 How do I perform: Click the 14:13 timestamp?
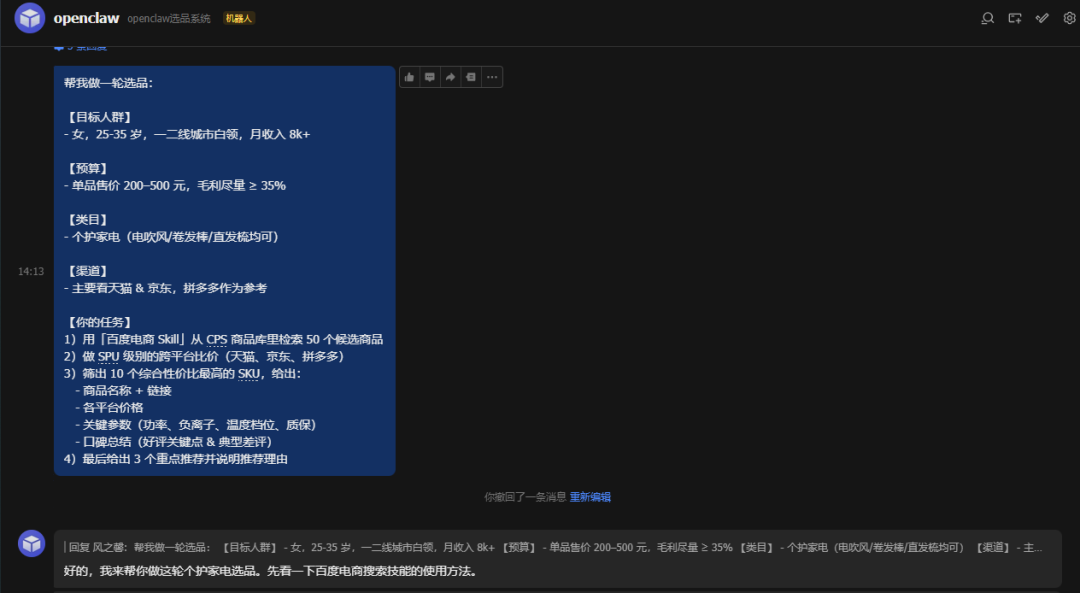click(30, 271)
